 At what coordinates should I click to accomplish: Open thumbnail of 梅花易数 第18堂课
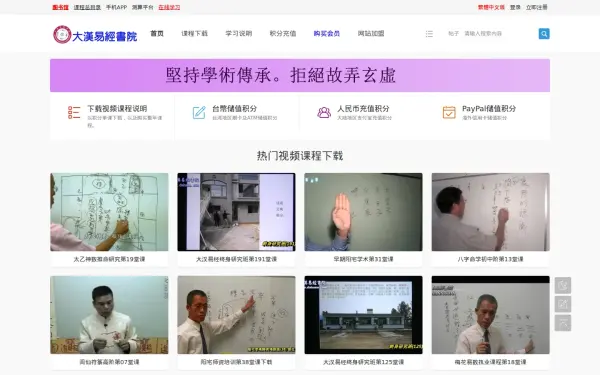coord(491,315)
